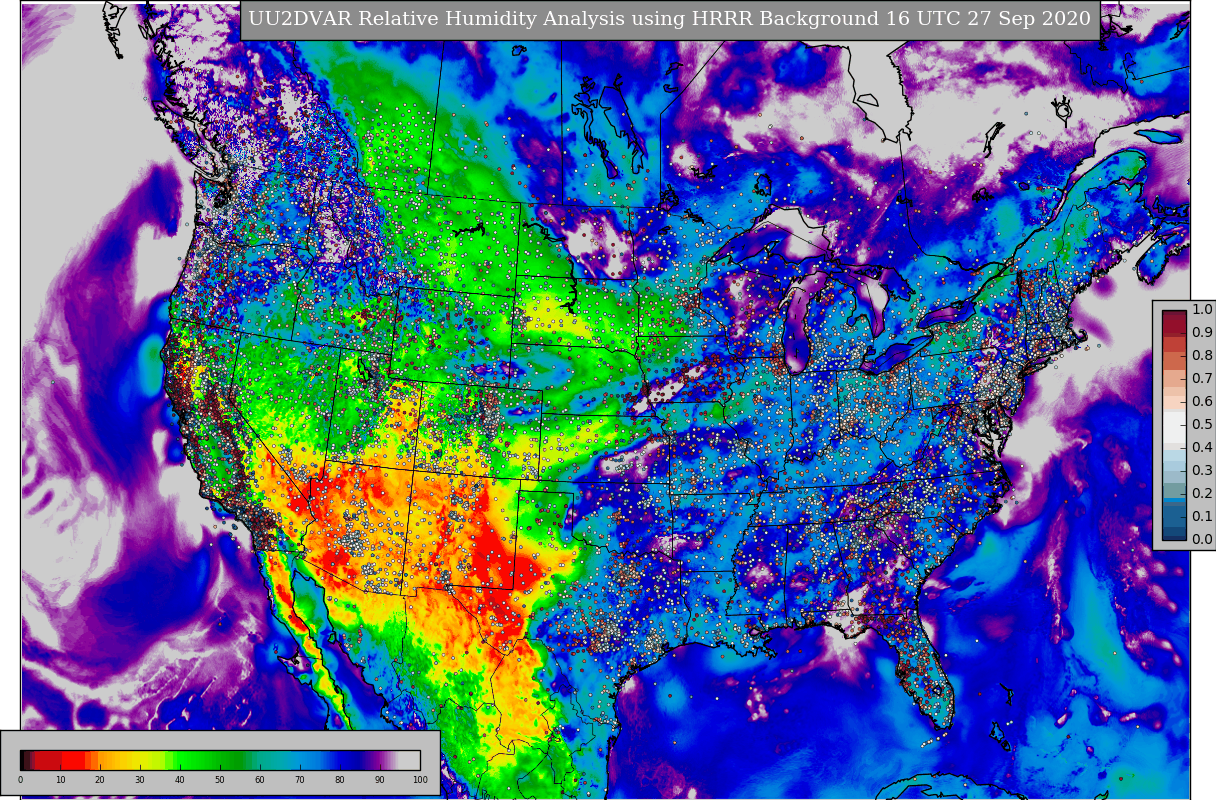Click the '0.2' label on the right colorbar

tap(1202, 494)
